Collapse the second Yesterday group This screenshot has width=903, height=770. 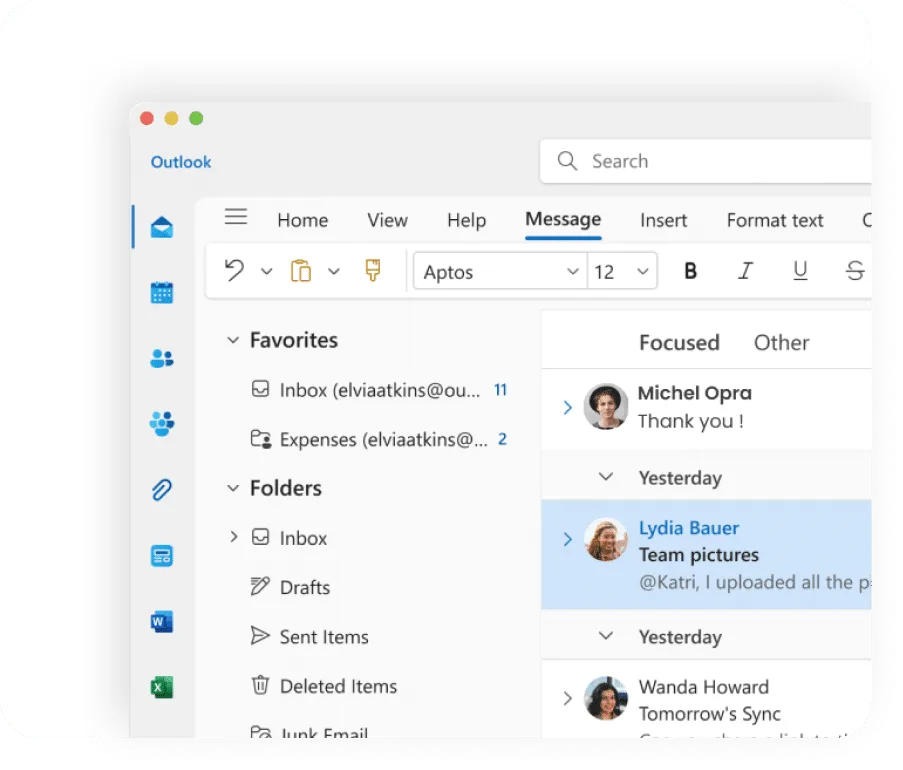click(606, 636)
